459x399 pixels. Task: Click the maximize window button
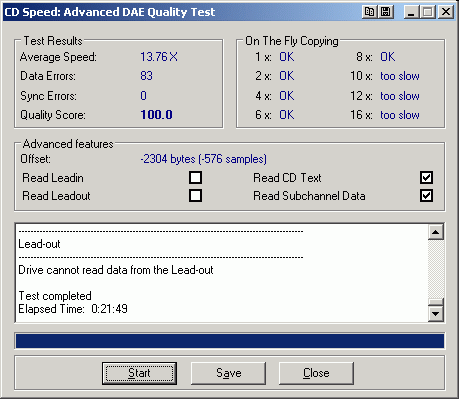click(x=428, y=12)
